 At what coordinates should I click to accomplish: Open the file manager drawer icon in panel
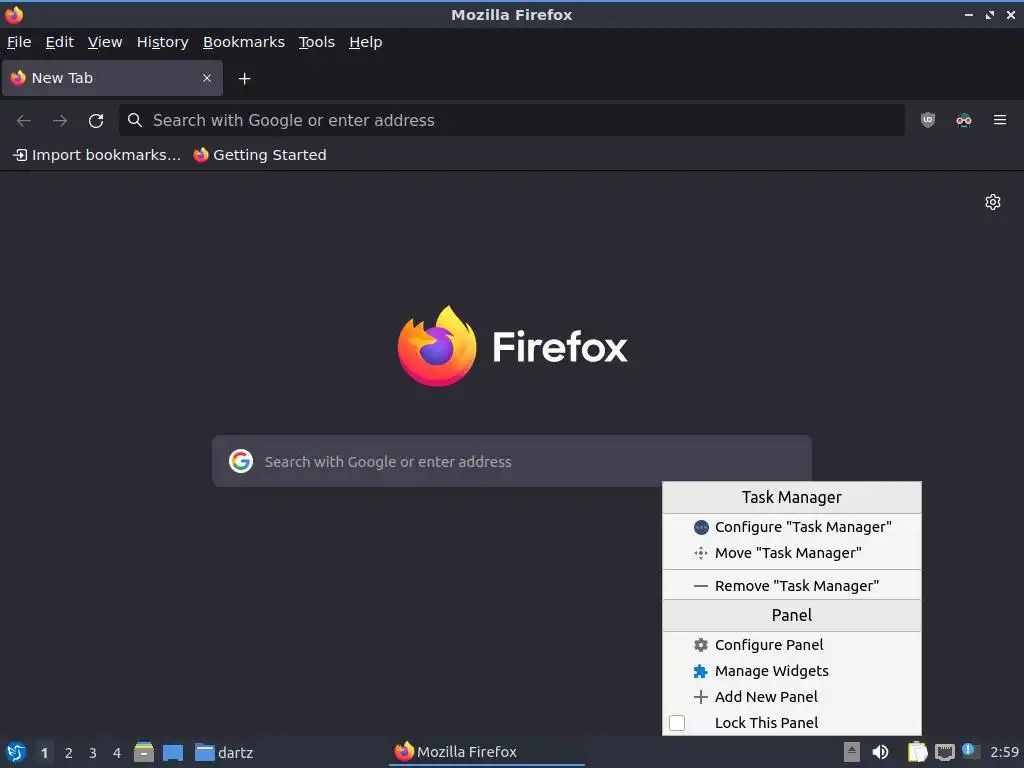point(144,752)
